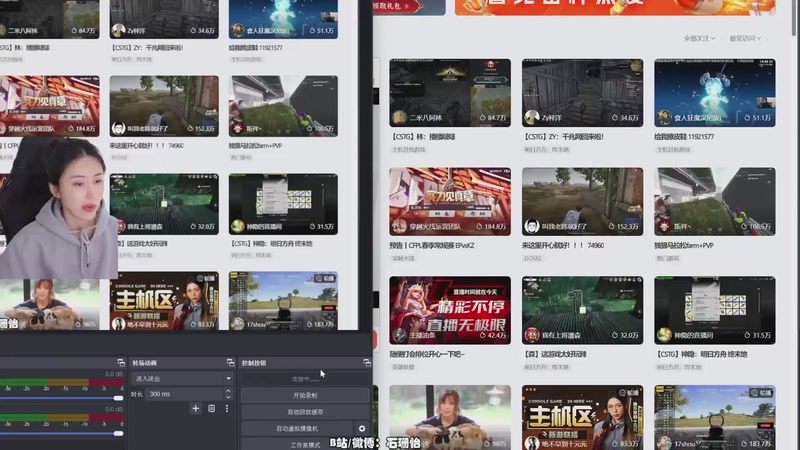
Task: Open the orange promotional banner in browser
Action: [615, 7]
